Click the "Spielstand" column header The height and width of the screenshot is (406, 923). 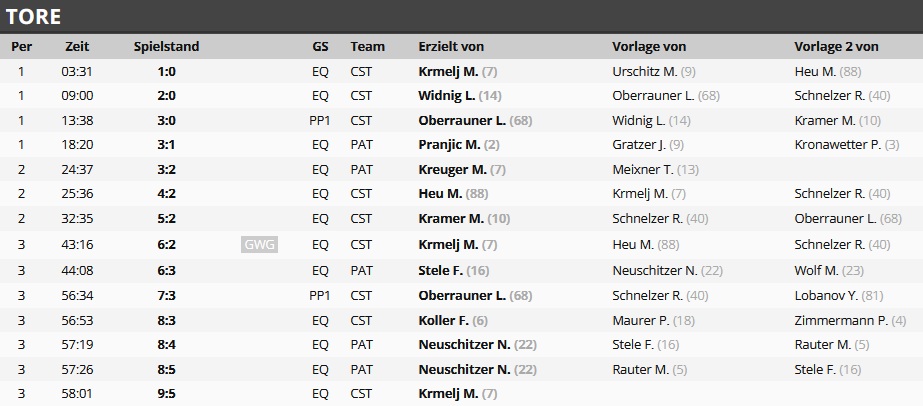166,47
